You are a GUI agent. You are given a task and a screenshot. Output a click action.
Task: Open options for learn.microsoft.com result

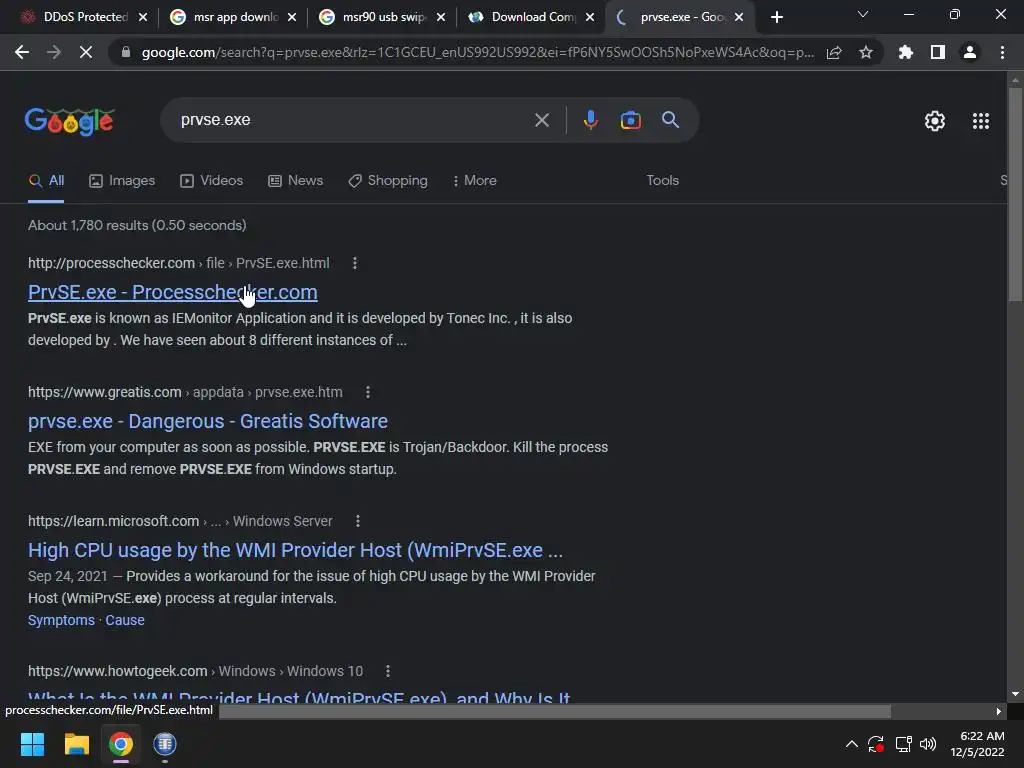[357, 521]
